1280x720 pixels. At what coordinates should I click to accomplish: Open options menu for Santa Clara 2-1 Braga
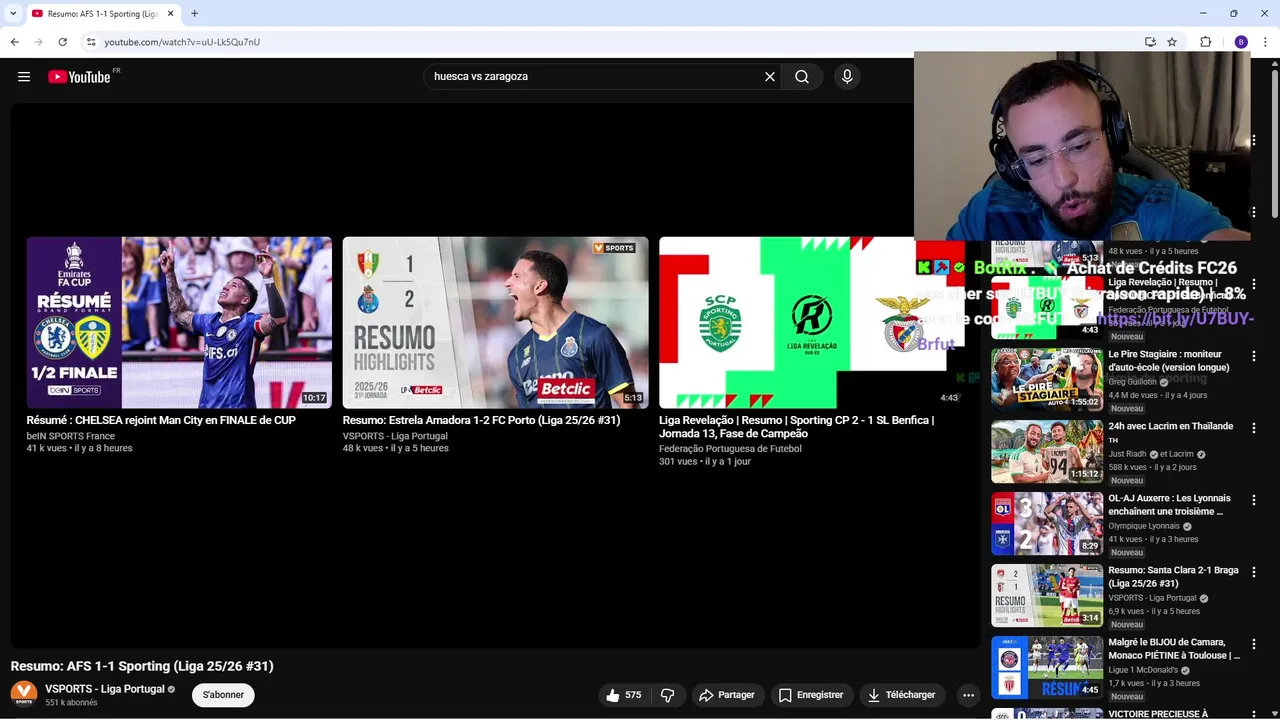(x=1253, y=572)
